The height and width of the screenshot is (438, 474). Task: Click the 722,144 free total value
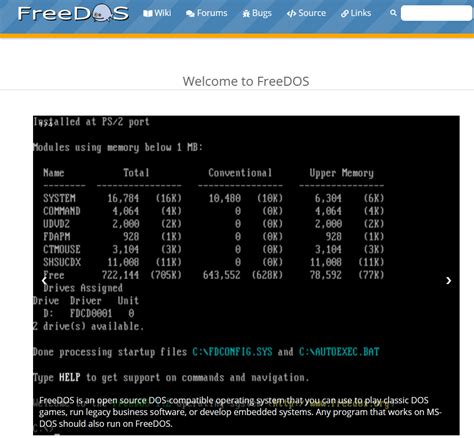[120, 275]
